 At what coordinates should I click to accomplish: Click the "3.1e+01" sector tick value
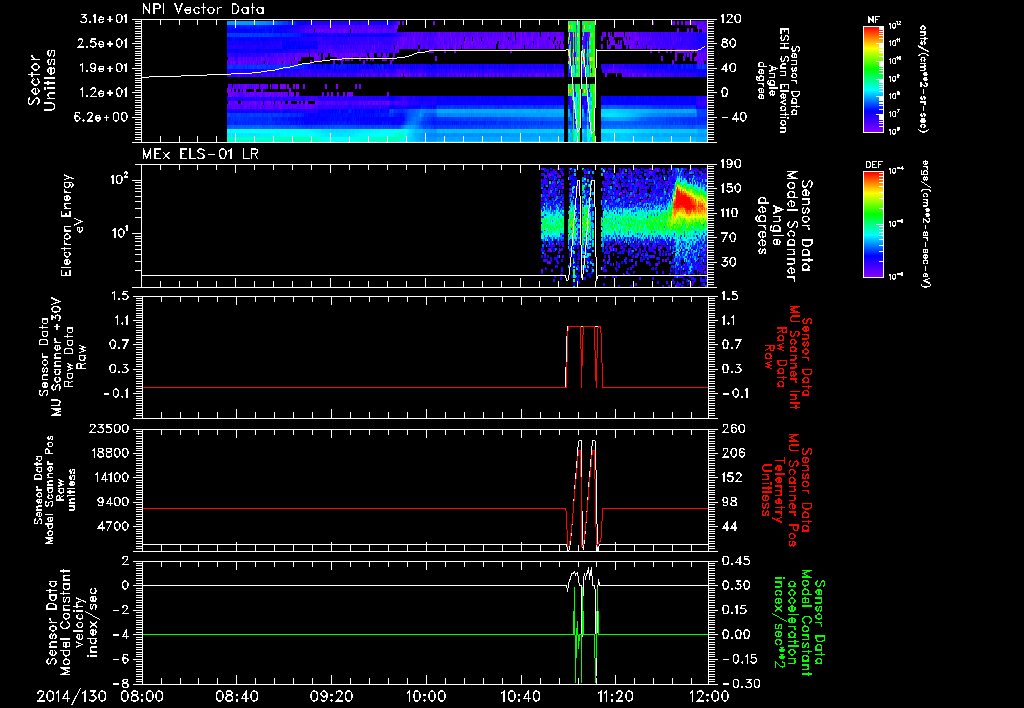click(x=104, y=19)
